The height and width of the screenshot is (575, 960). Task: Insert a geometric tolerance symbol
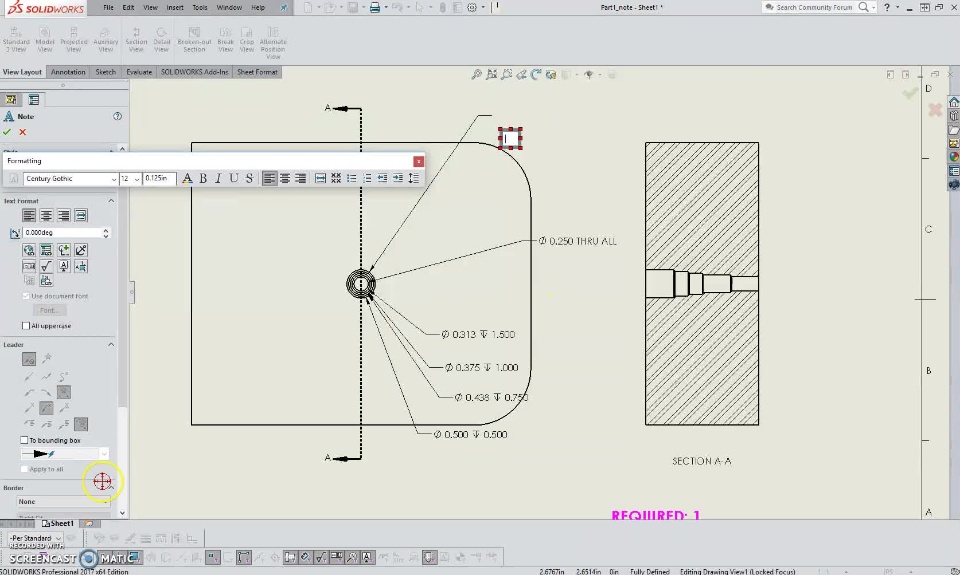pos(29,266)
